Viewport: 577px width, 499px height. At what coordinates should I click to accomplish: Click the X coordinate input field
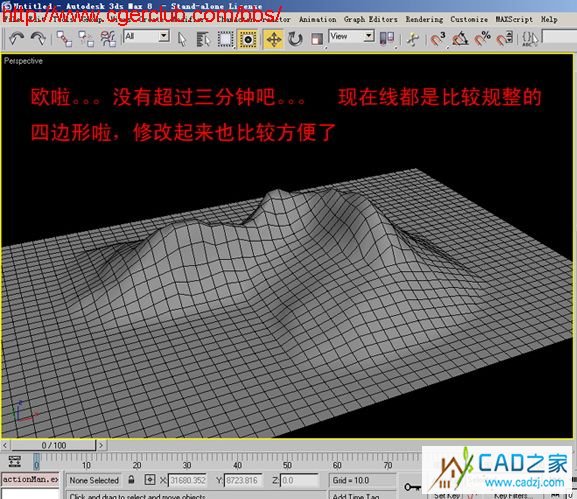[188, 480]
